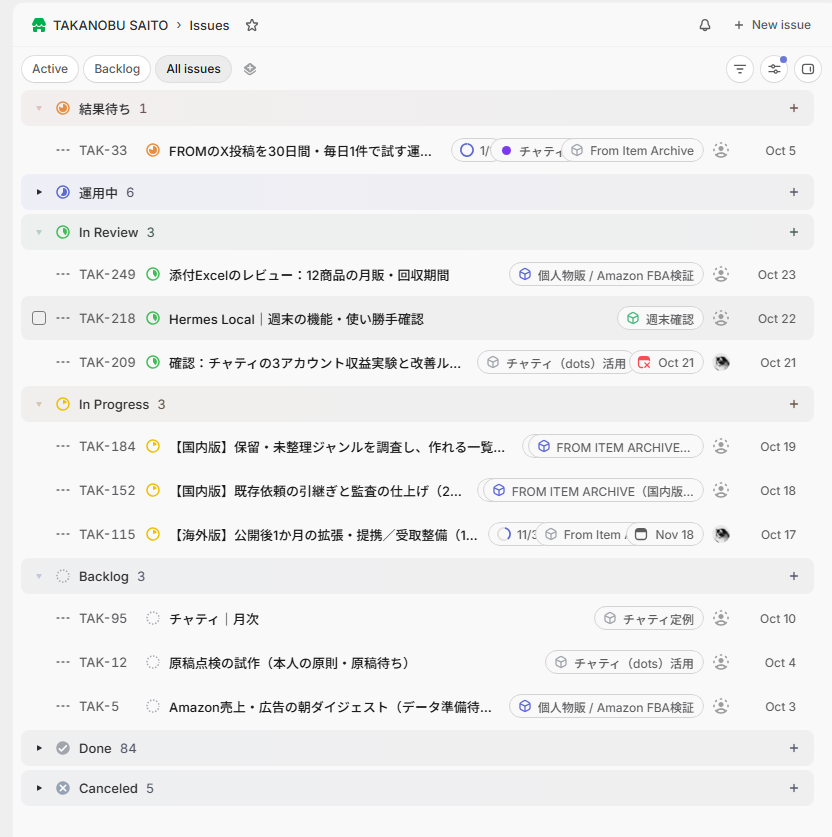Viewport: 832px width, 837px height.
Task: Open display options sliders icon
Action: click(774, 69)
